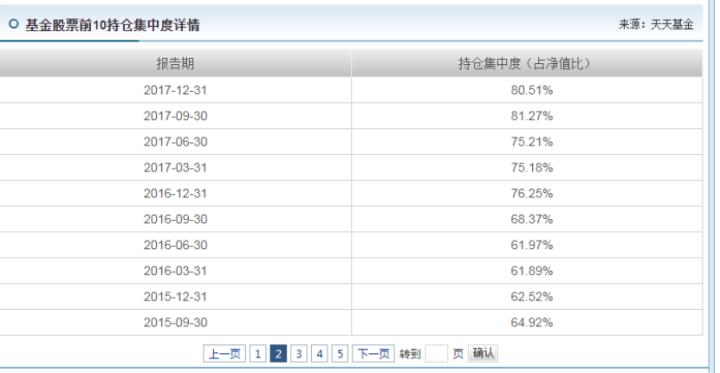Image resolution: width=720 pixels, height=373 pixels.
Task: Click the bullet icon beside the section title
Action: [x=14, y=24]
